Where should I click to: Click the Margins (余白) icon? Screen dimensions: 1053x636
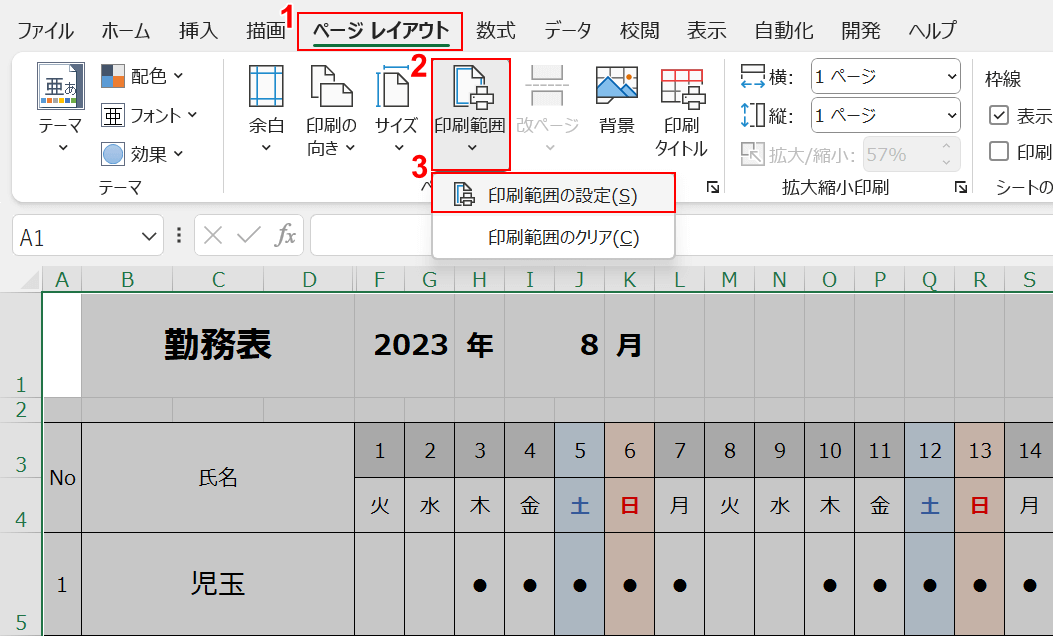[x=266, y=88]
